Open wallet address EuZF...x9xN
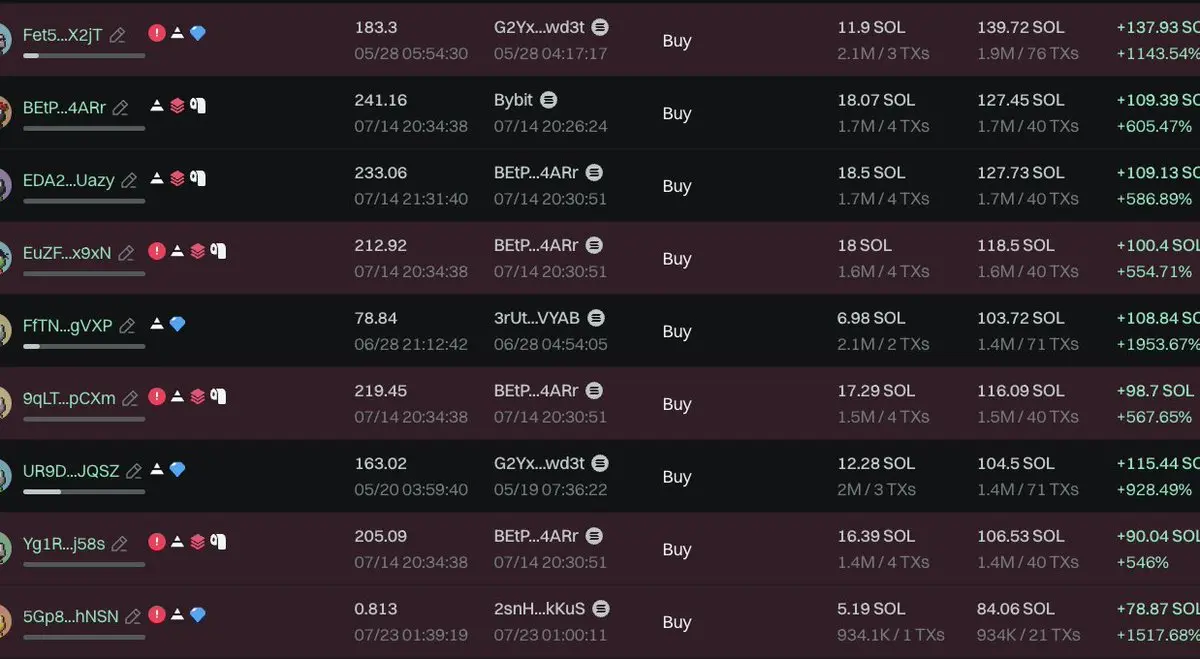1200x659 pixels. click(67, 253)
